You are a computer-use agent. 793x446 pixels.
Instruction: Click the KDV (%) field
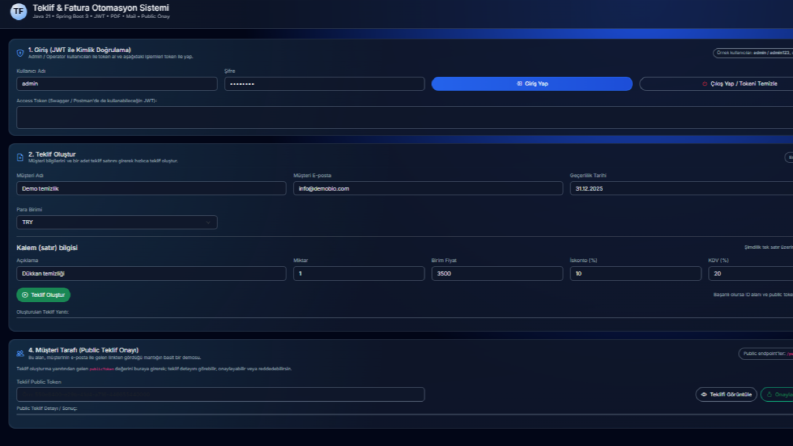click(x=751, y=274)
